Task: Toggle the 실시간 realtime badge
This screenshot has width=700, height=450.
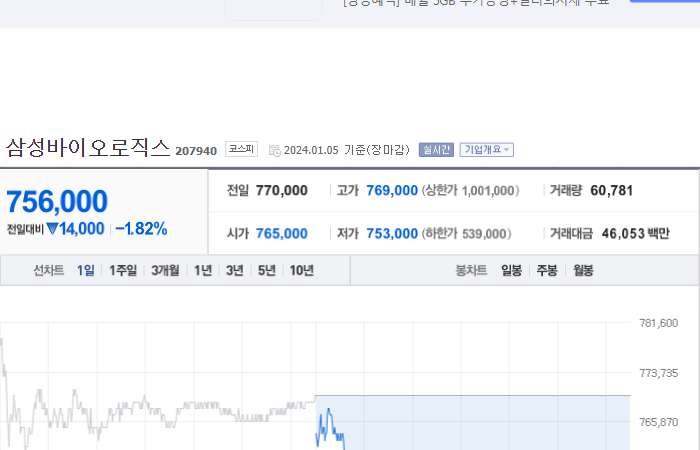Action: [x=436, y=150]
